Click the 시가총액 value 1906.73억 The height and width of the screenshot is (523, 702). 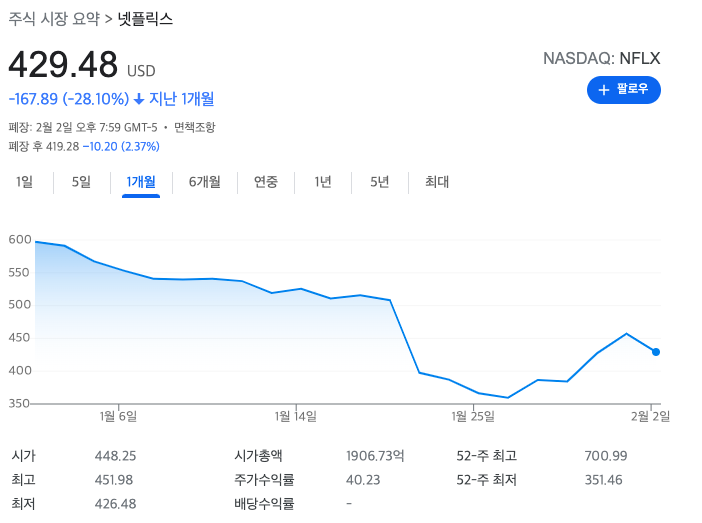(x=375, y=456)
